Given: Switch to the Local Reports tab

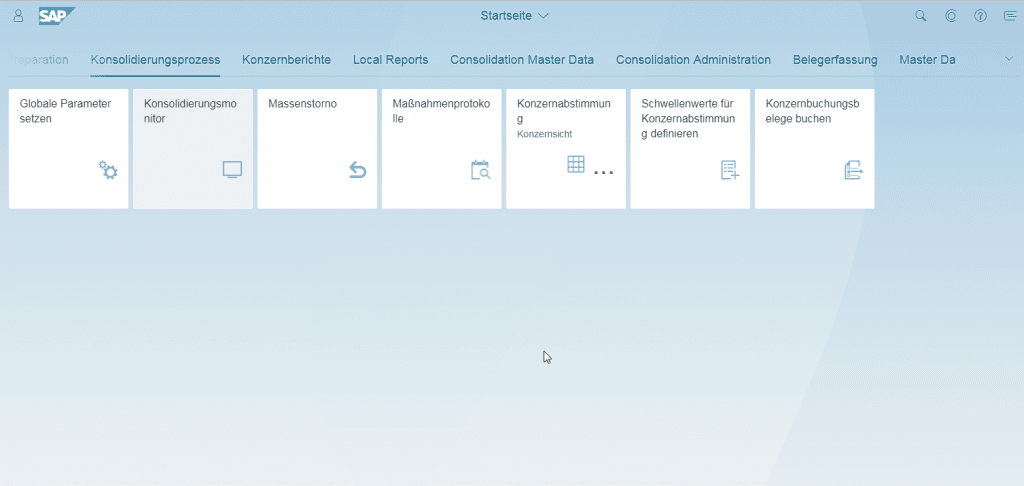Looking at the screenshot, I should click(x=390, y=60).
